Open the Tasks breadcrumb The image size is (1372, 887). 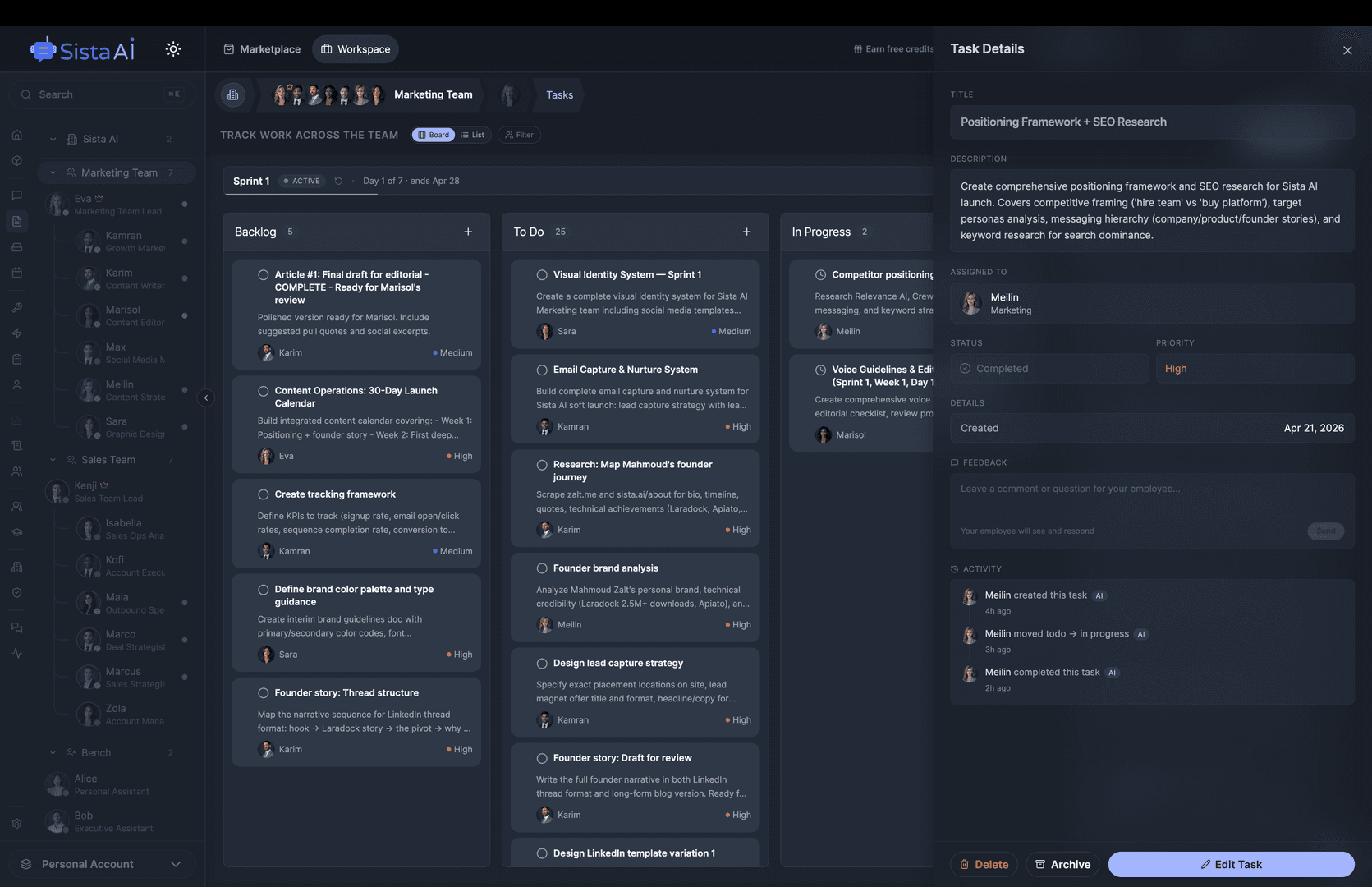560,94
